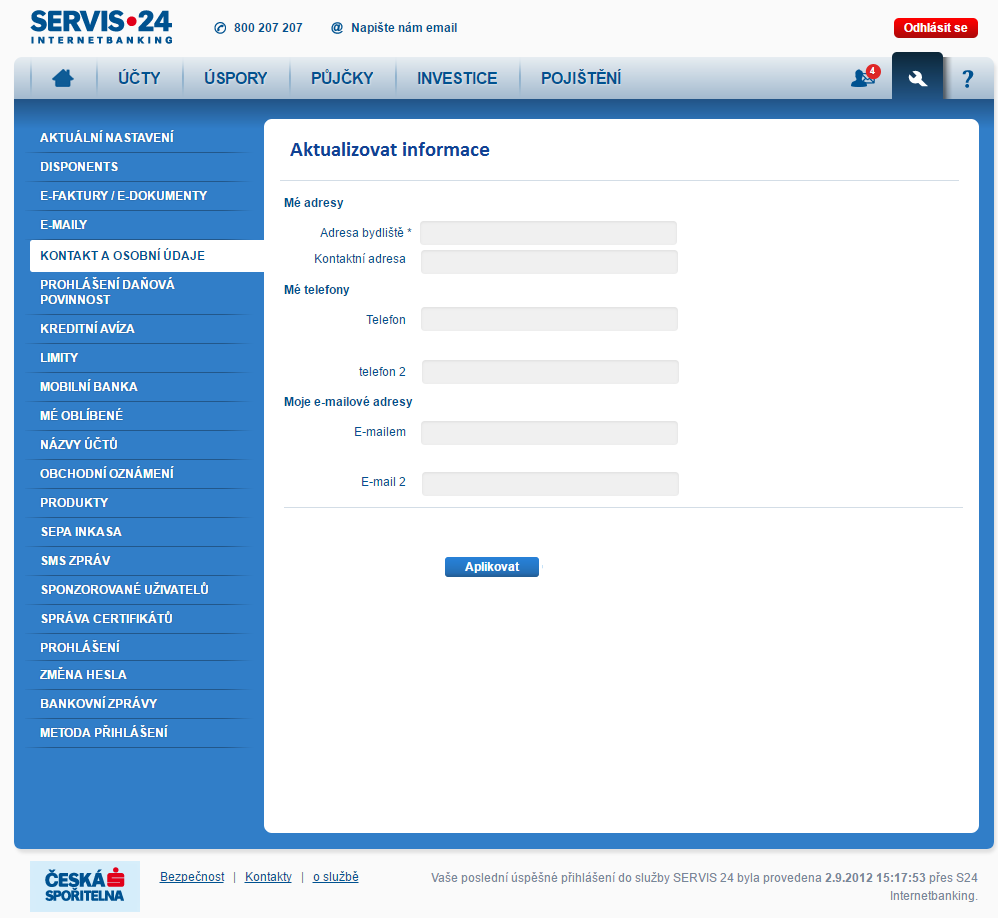Open the ÚSPORY menu
998x924 pixels.
tap(235, 78)
